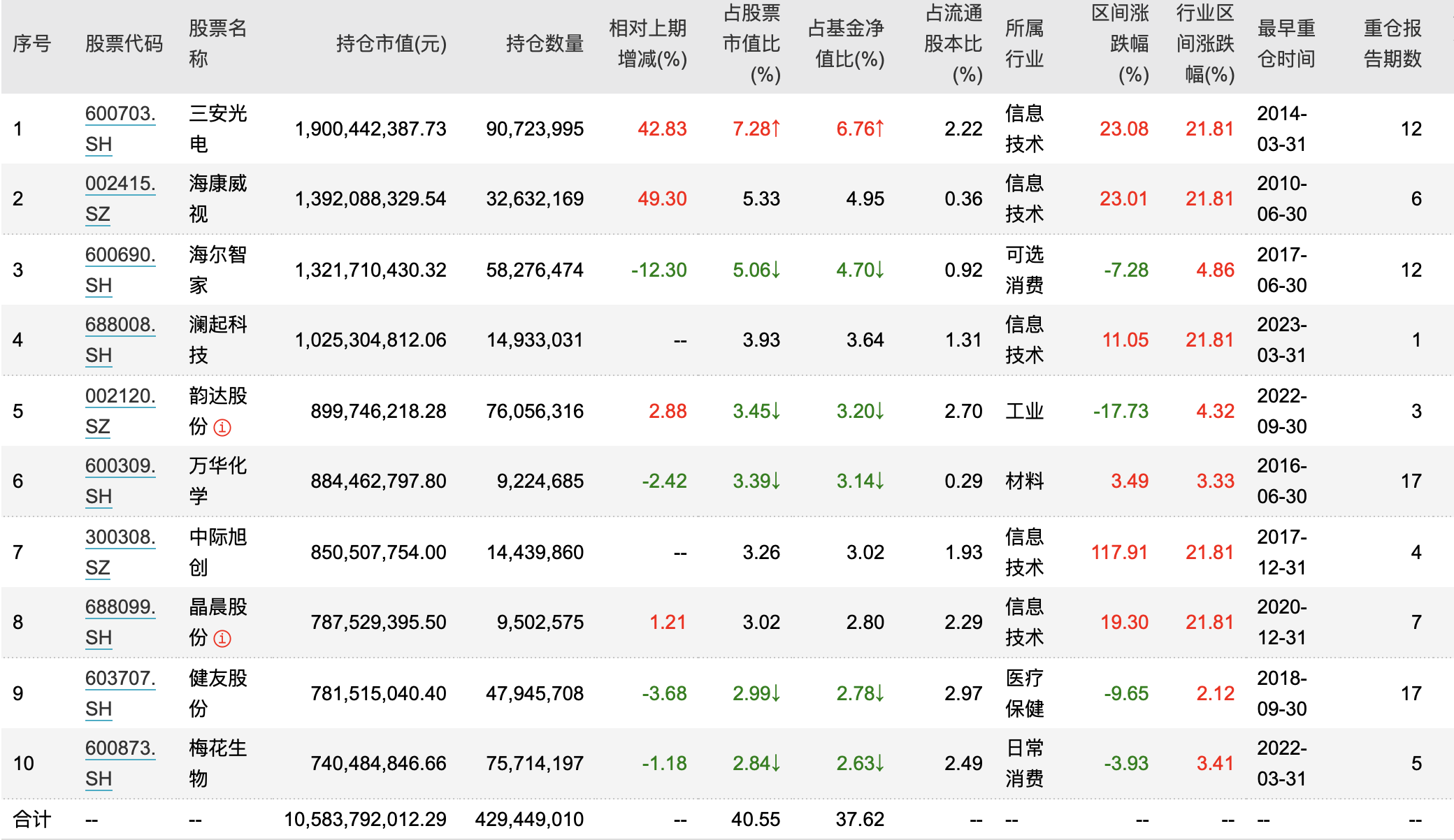Click the -12.30 change value
This screenshot has height=840, width=1454.
pyautogui.click(x=659, y=270)
